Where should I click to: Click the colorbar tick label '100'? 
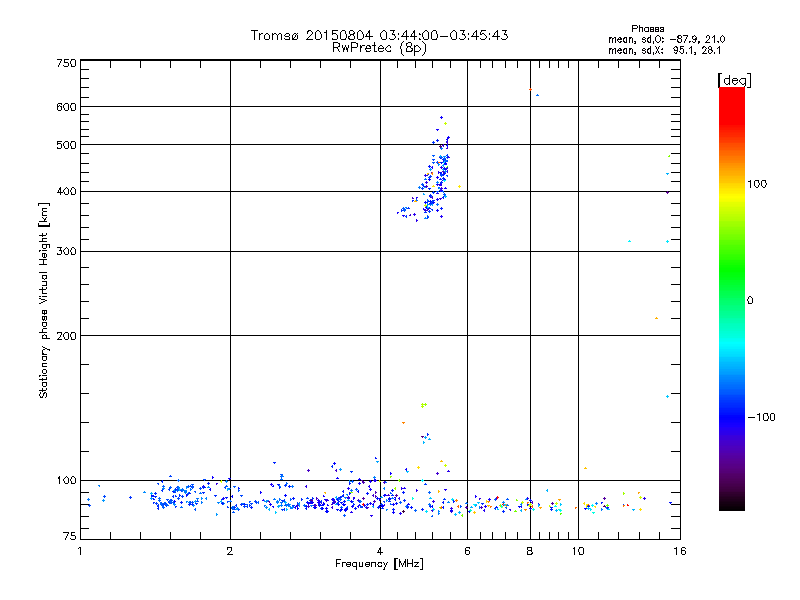click(757, 184)
